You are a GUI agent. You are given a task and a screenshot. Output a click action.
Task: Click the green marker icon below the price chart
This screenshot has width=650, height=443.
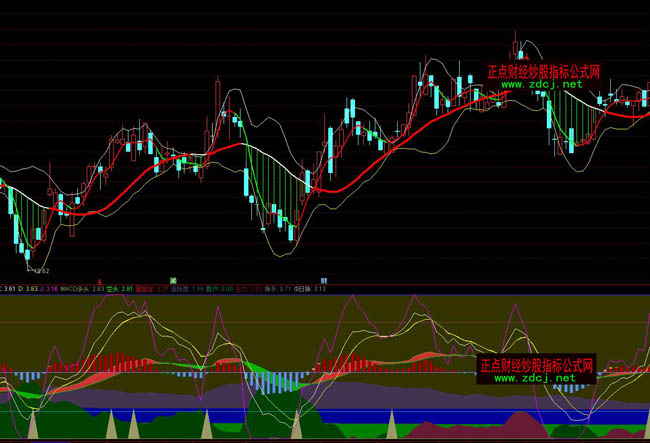click(x=173, y=278)
